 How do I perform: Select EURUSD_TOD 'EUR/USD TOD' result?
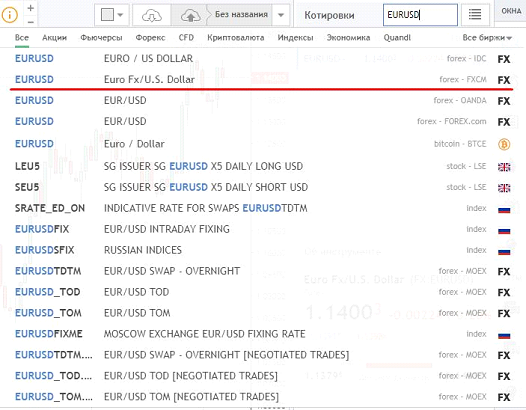[262, 292]
